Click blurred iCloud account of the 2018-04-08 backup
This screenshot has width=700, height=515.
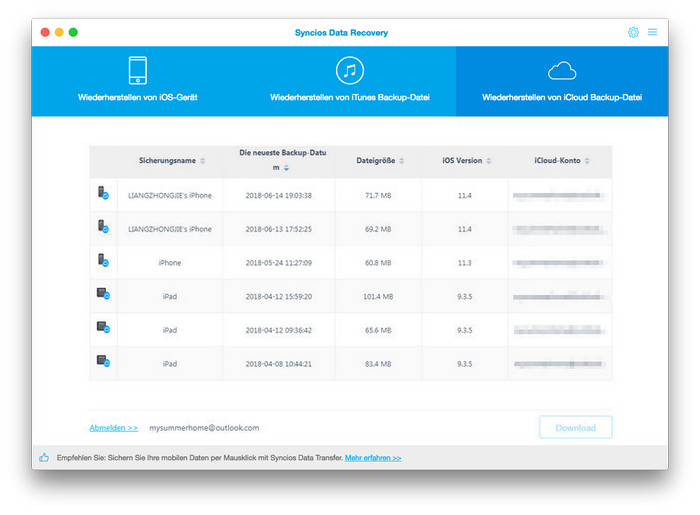559,364
